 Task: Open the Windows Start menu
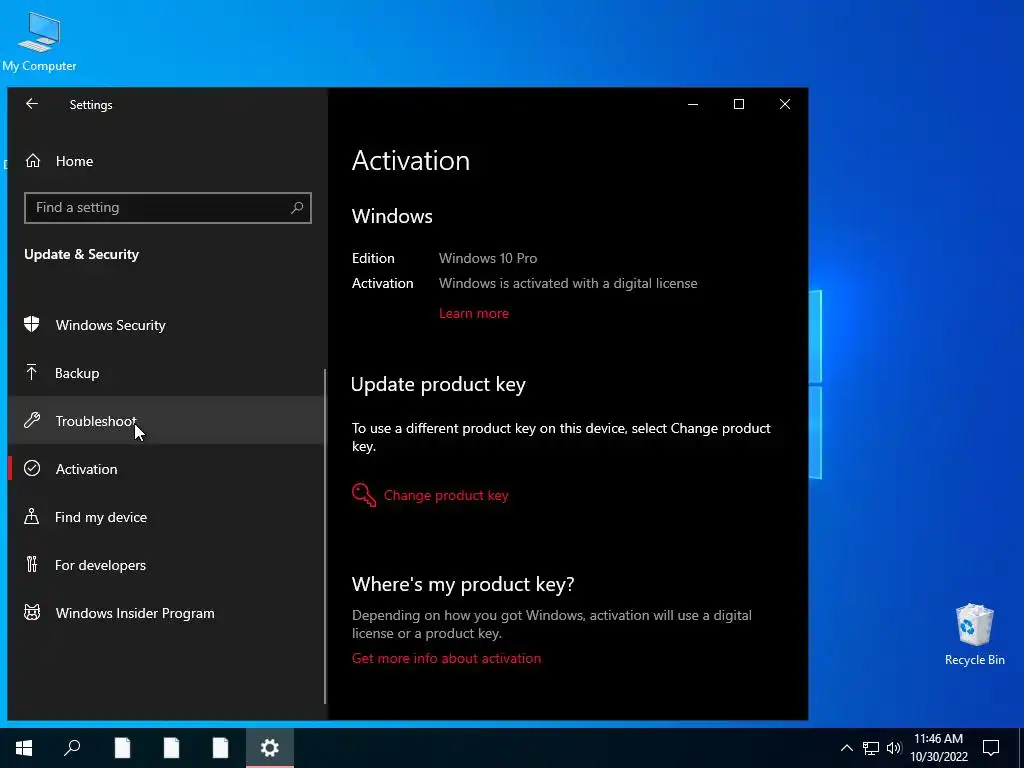24,748
